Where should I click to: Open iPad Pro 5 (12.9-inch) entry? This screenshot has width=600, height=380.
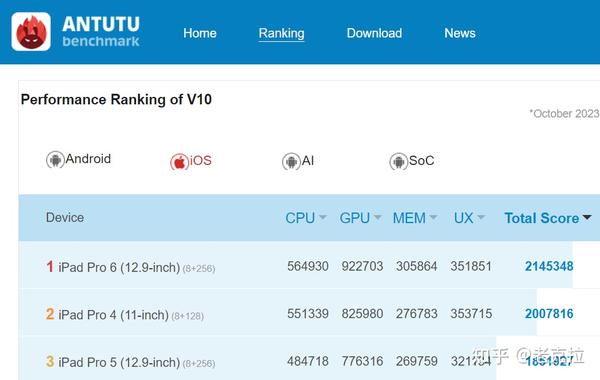click(137, 362)
